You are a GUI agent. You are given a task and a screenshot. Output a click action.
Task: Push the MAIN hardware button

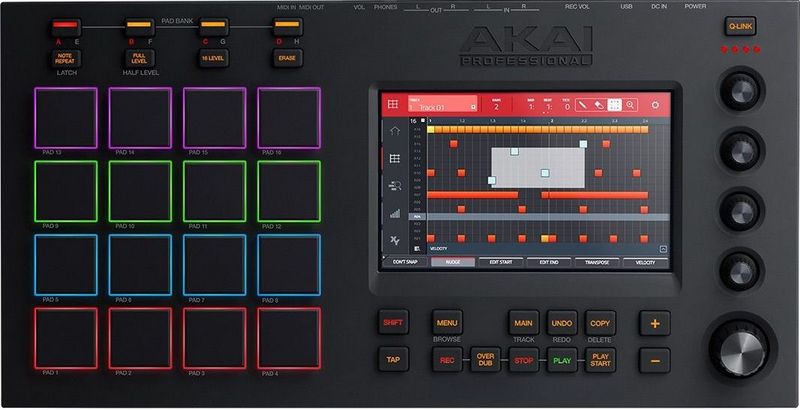click(523, 323)
